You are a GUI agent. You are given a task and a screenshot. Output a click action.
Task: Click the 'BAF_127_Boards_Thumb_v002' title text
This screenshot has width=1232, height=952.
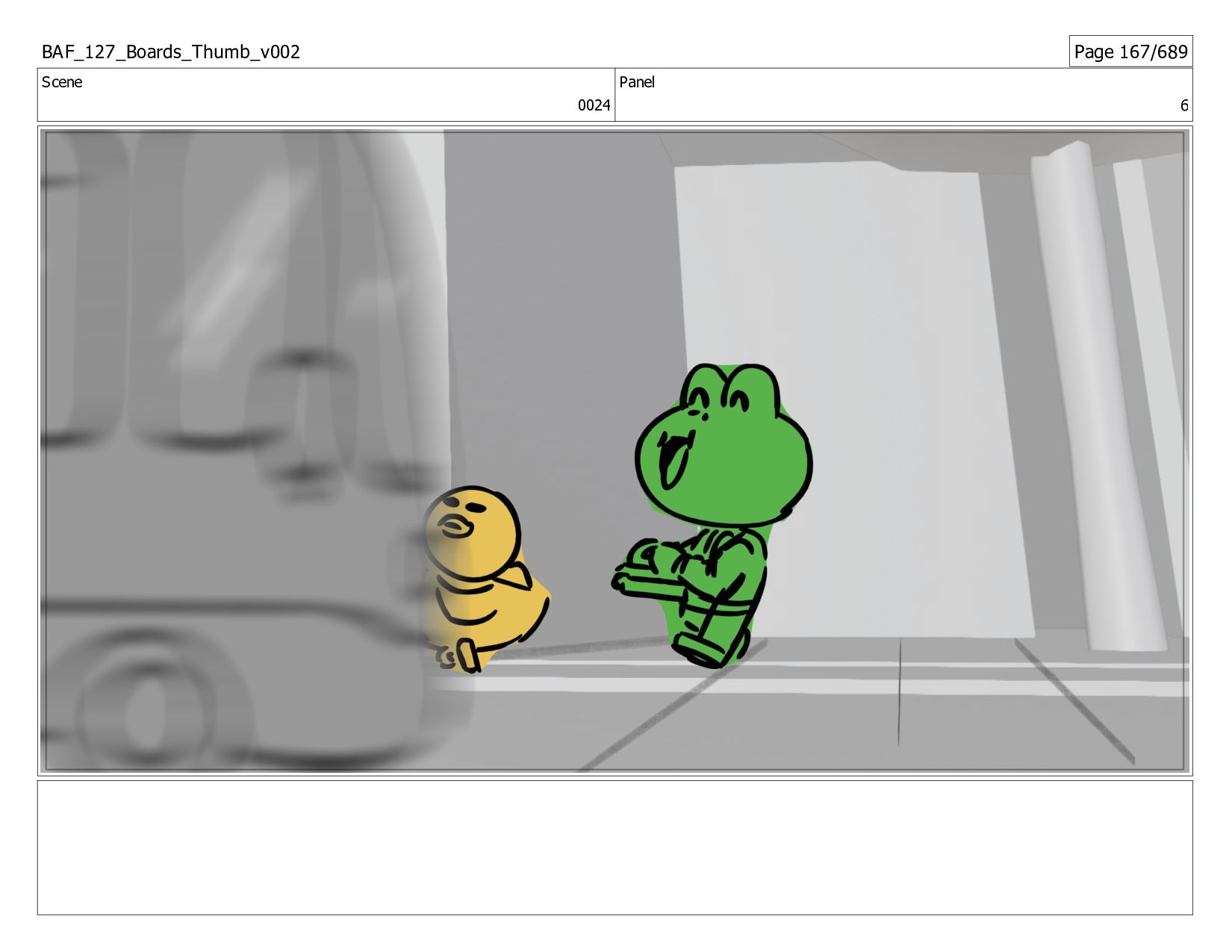tap(171, 52)
